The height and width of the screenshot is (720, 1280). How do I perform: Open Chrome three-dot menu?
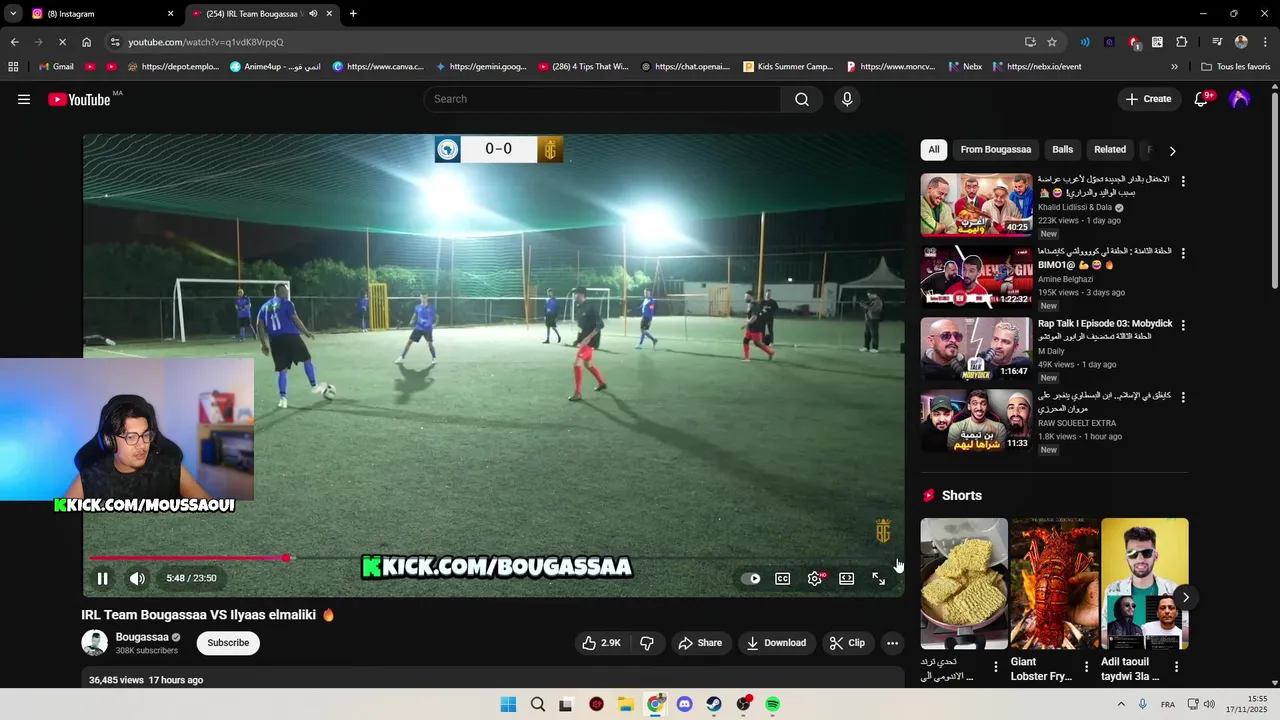point(1265,42)
